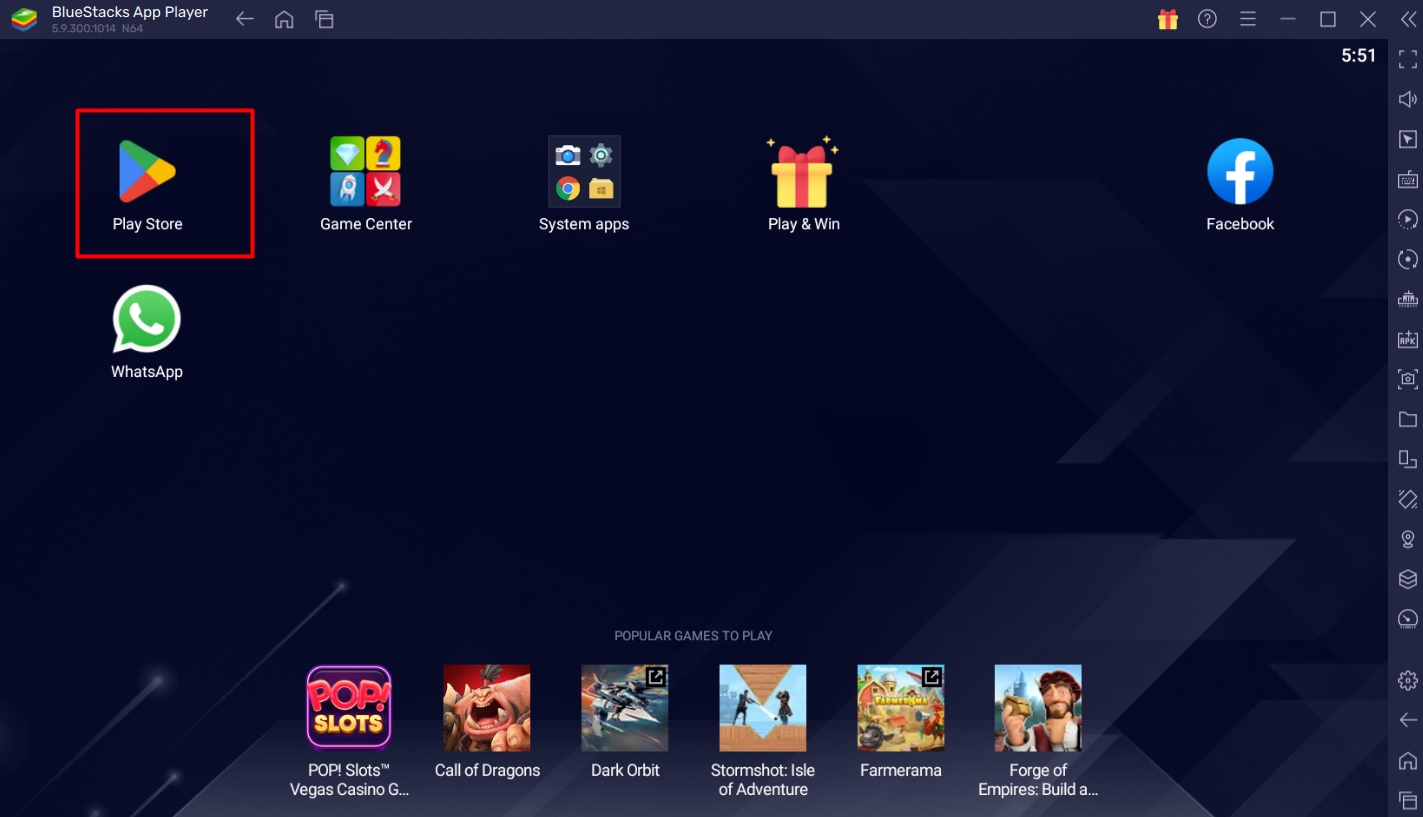Viewport: 1423px width, 817px height.
Task: Rotate the screen orientation
Action: (x=1408, y=459)
